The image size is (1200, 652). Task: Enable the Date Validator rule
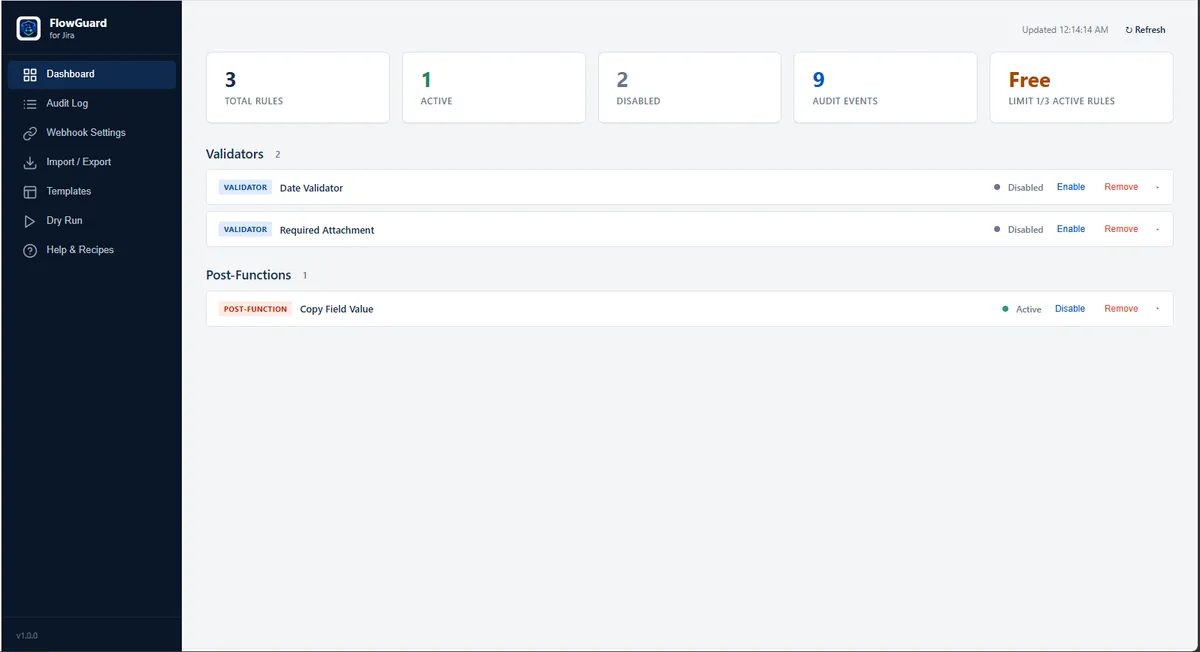(x=1070, y=187)
